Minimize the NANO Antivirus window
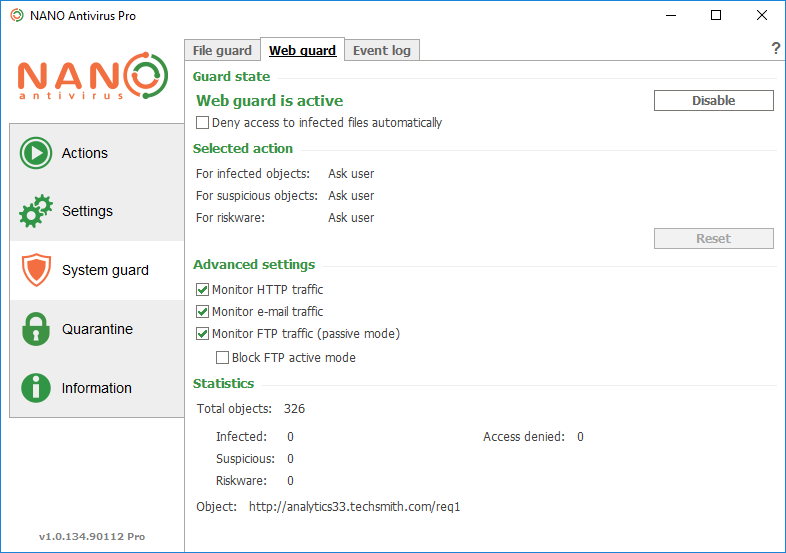Image resolution: width=786 pixels, height=553 pixels. pyautogui.click(x=671, y=16)
